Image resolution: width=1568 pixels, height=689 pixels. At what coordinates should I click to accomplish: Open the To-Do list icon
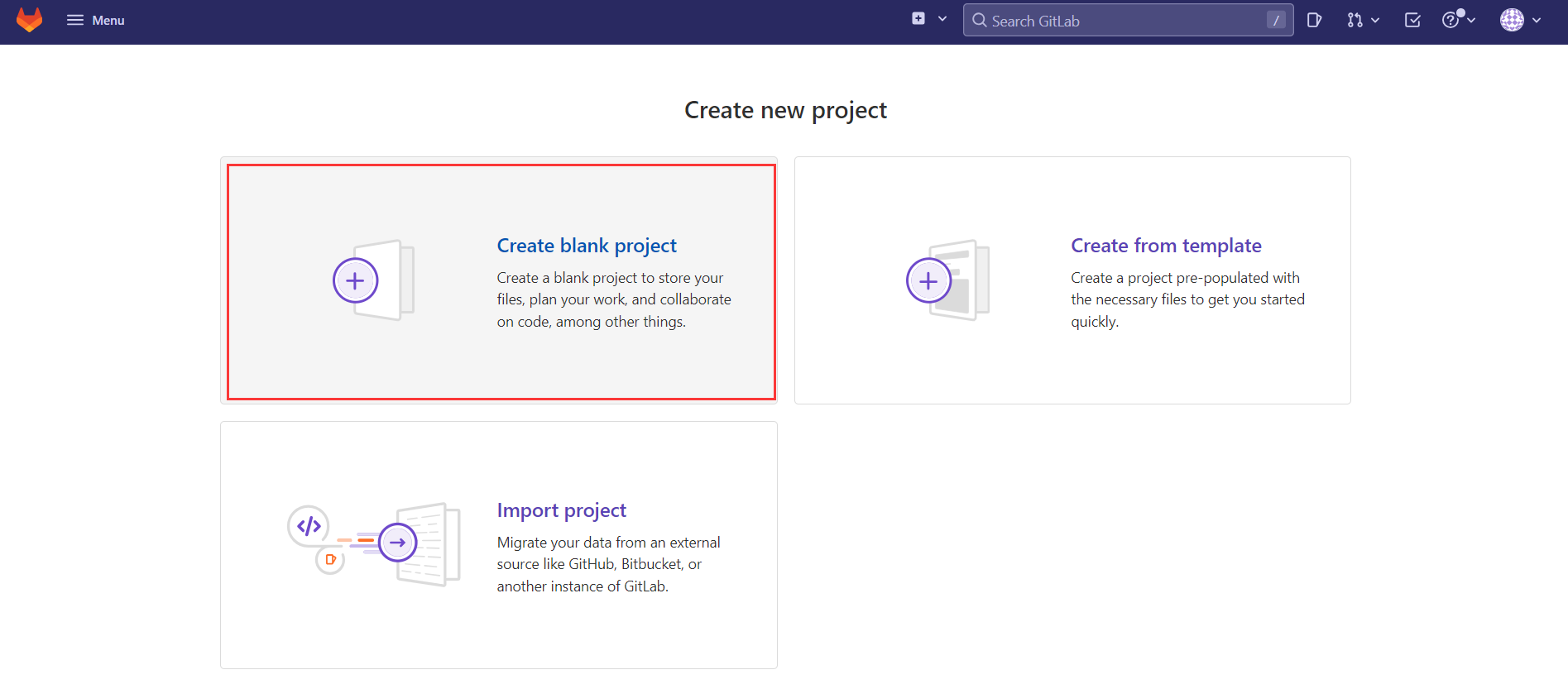[x=1412, y=20]
